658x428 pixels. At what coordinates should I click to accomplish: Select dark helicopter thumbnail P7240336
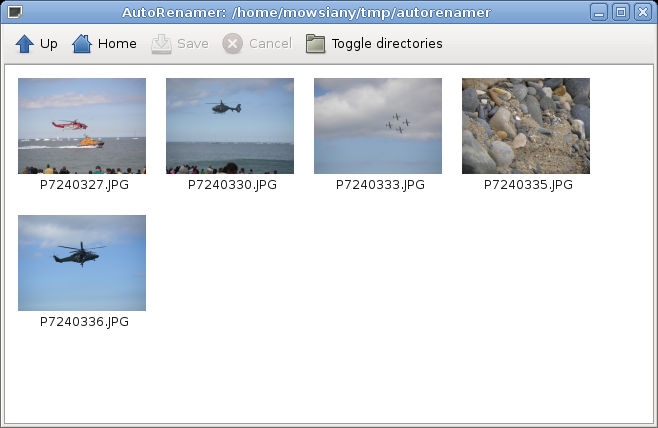tap(82, 263)
